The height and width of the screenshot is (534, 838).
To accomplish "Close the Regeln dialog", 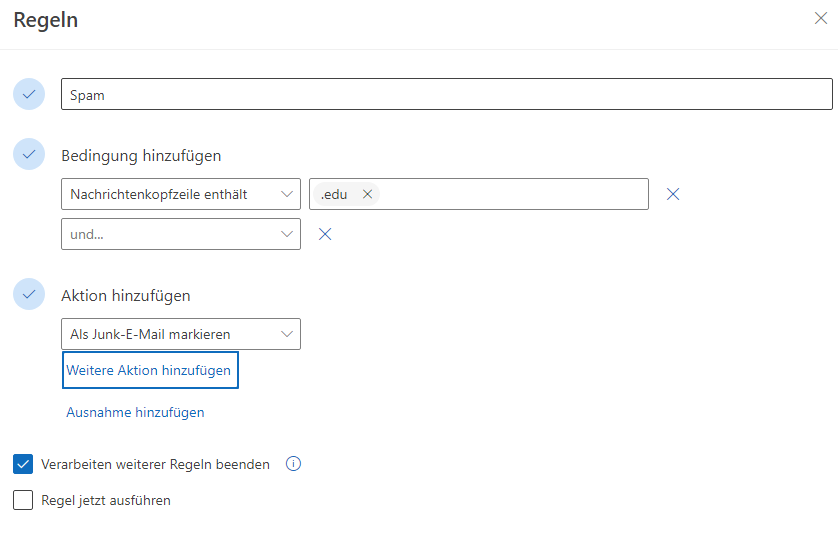I will click(x=820, y=19).
